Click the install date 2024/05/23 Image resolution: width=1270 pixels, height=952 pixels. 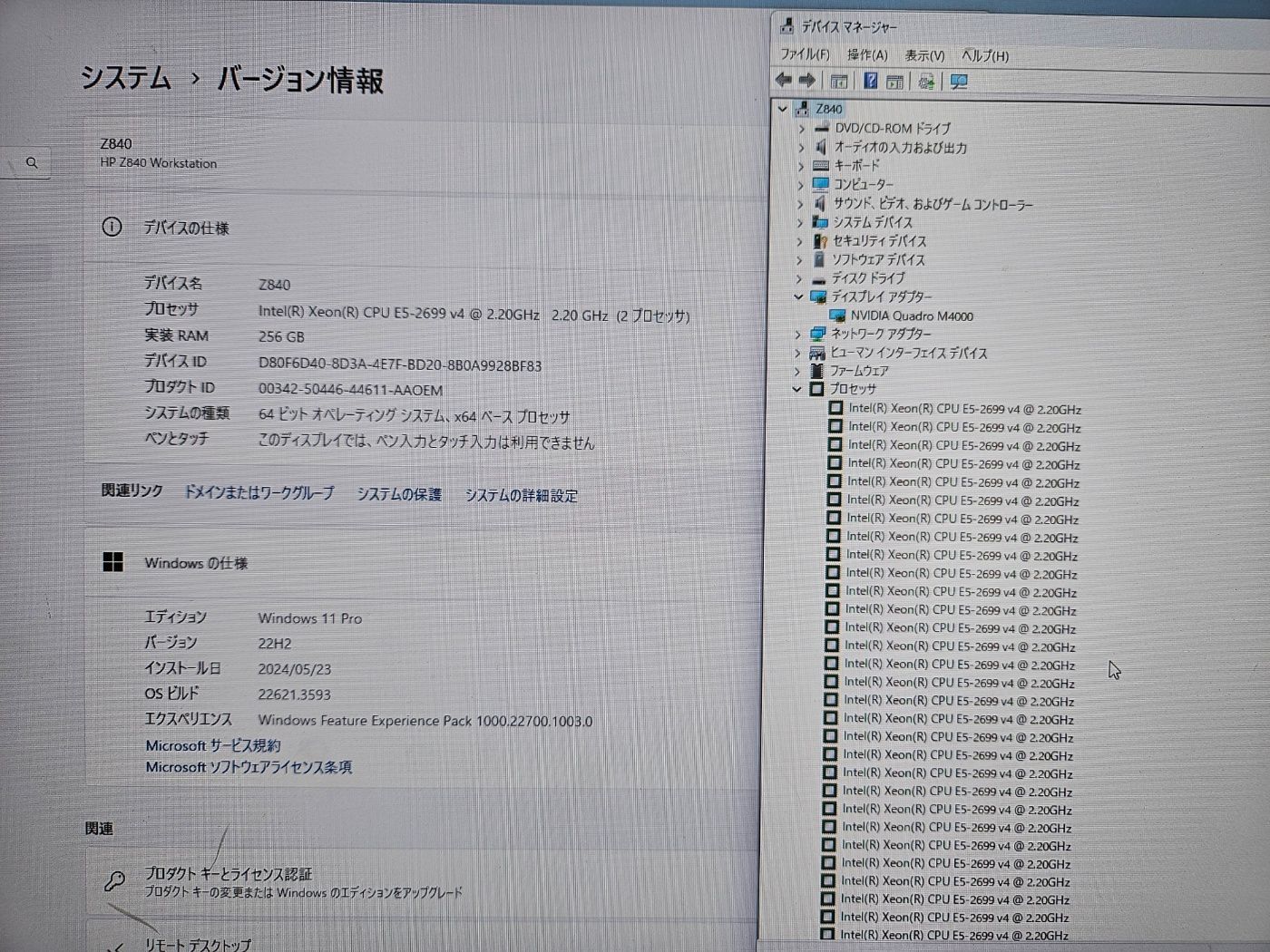click(295, 669)
